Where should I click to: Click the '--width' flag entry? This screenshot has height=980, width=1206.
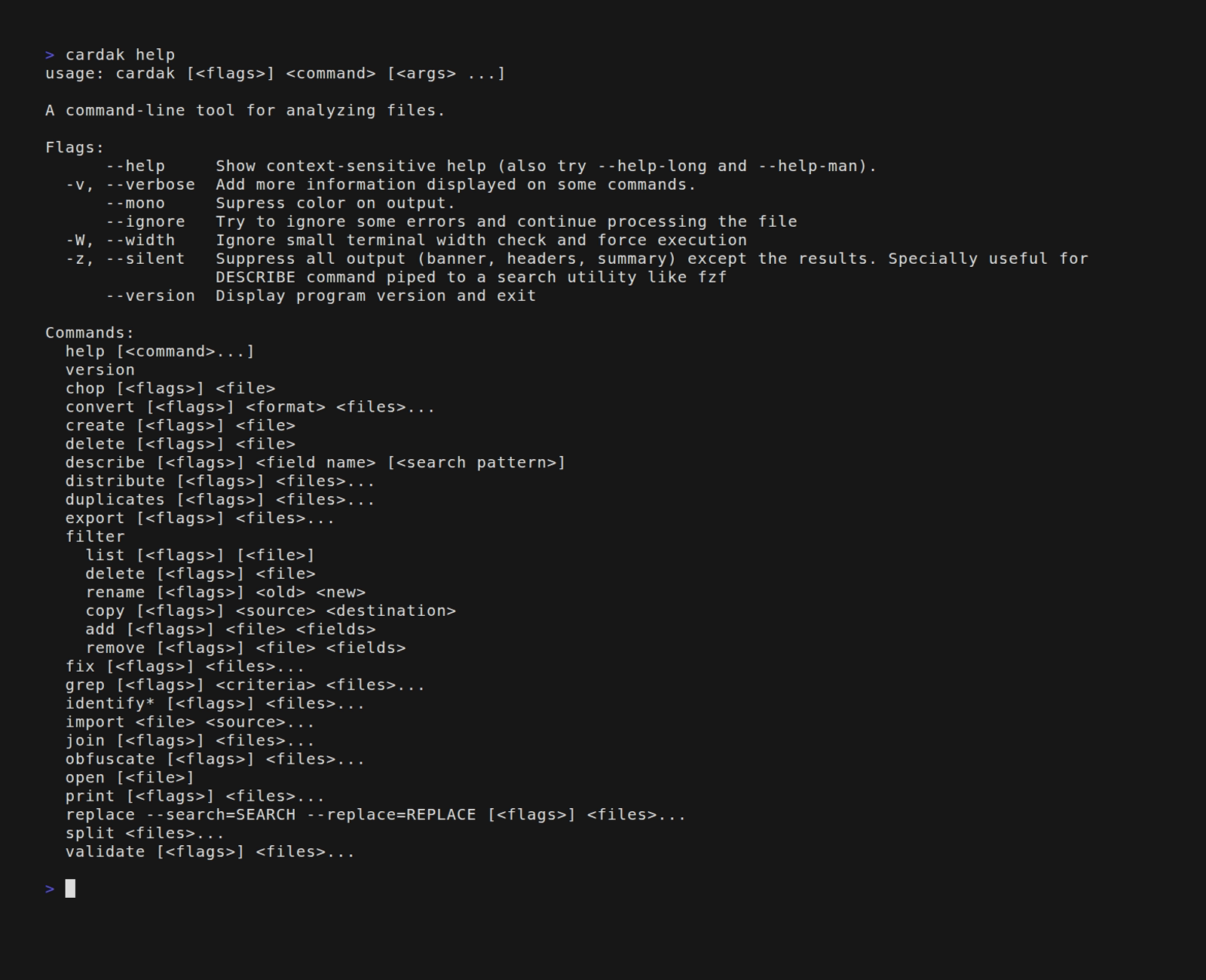(x=140, y=240)
